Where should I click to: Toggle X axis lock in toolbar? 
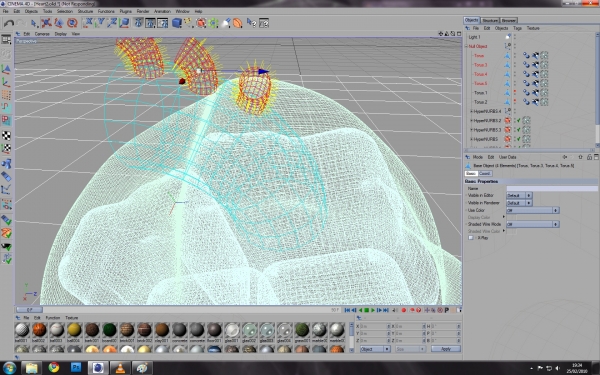click(88, 23)
